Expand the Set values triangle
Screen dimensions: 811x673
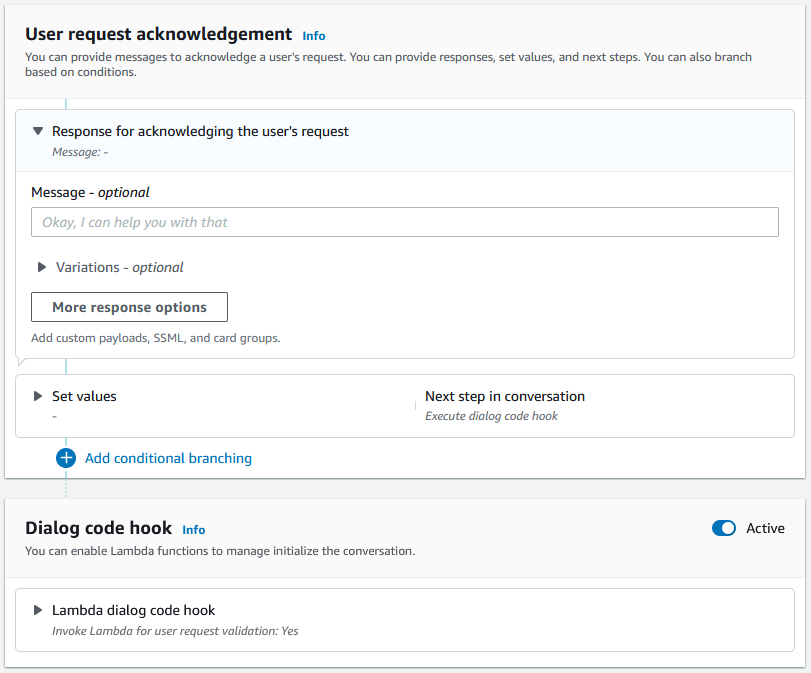[38, 396]
